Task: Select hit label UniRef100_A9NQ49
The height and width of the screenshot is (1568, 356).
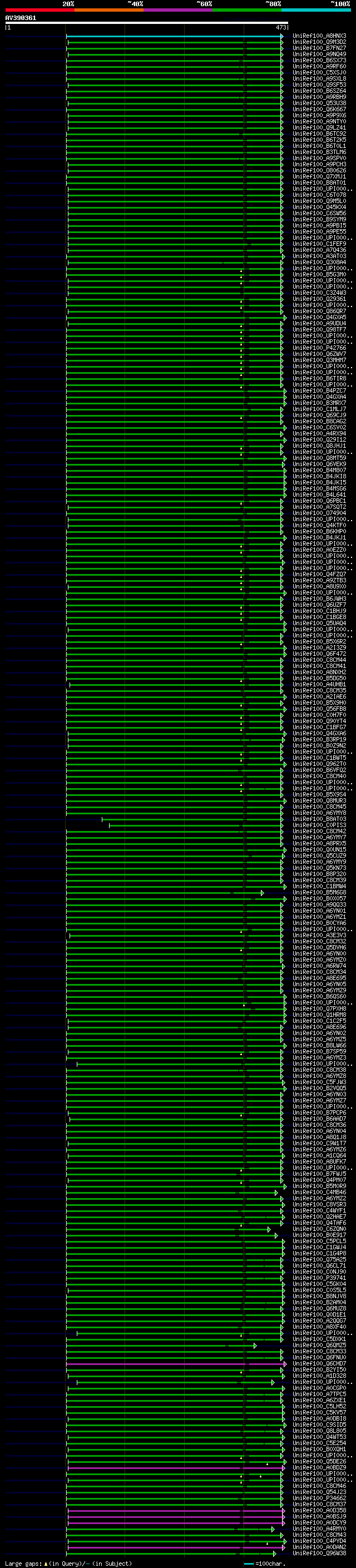Action: (319, 54)
